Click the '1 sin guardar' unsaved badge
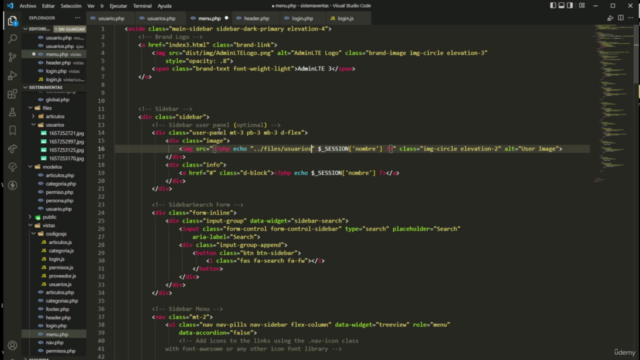 click(x=69, y=29)
